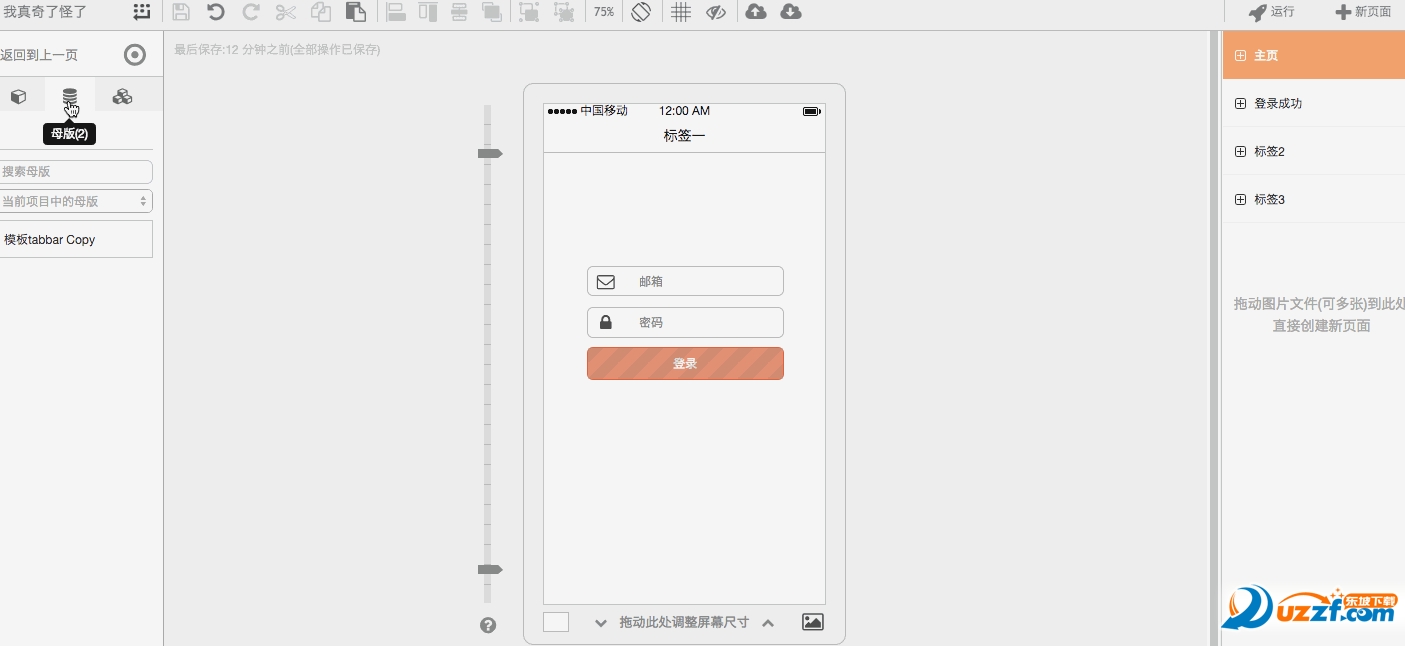1405x646 pixels.
Task: Click the background color swatch box
Action: 556,622
